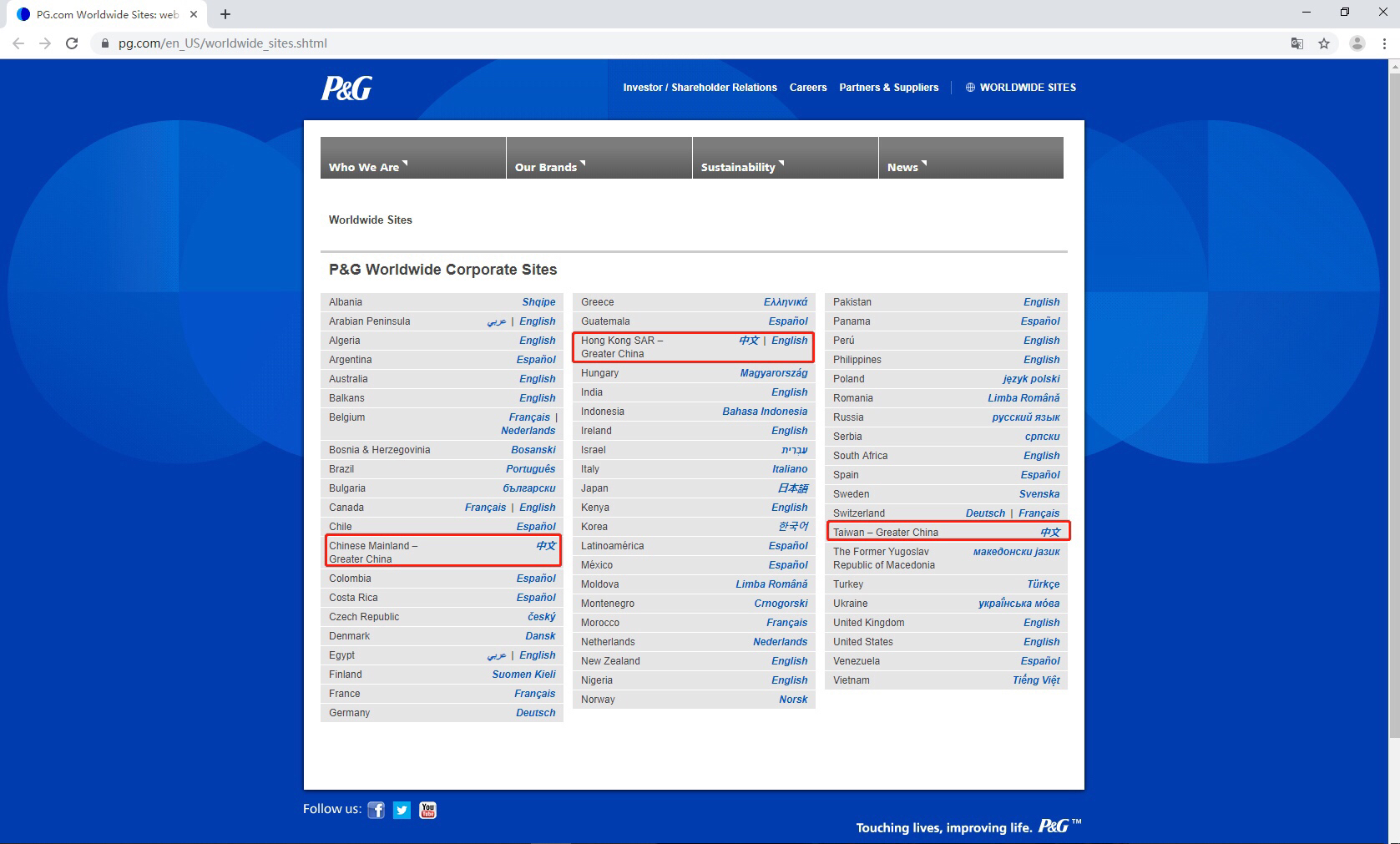Open Denmark's Dansk link
The width and height of the screenshot is (1400, 844).
[540, 636]
